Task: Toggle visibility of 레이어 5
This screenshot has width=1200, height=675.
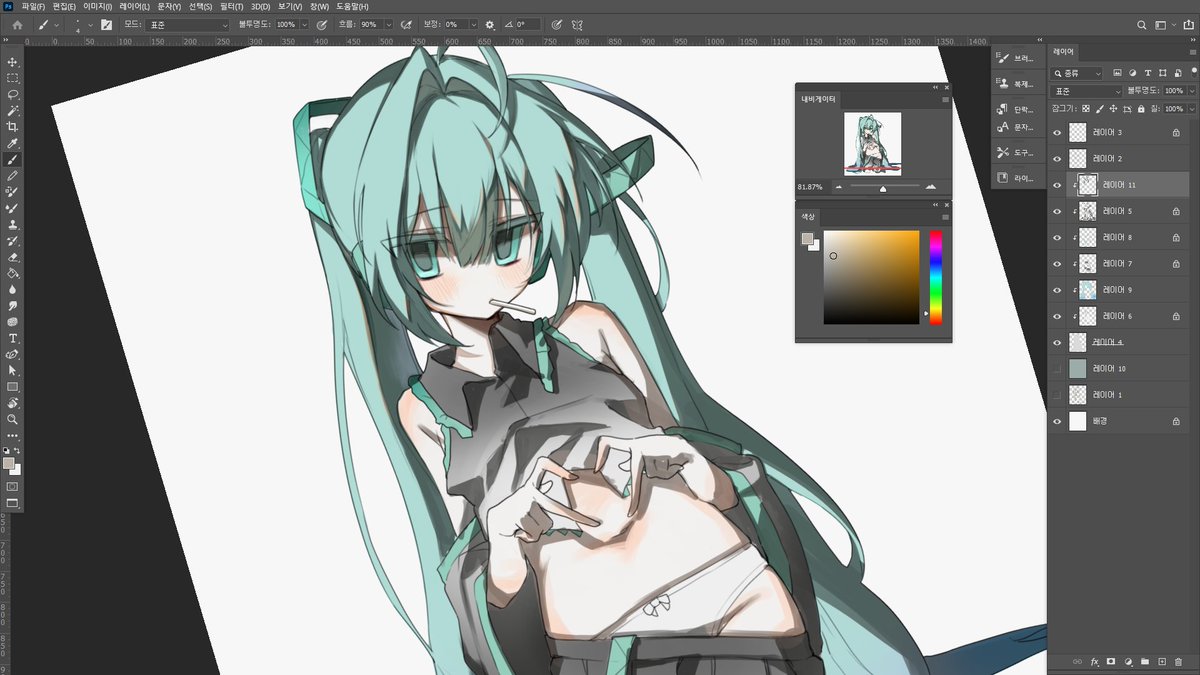Action: click(1057, 211)
